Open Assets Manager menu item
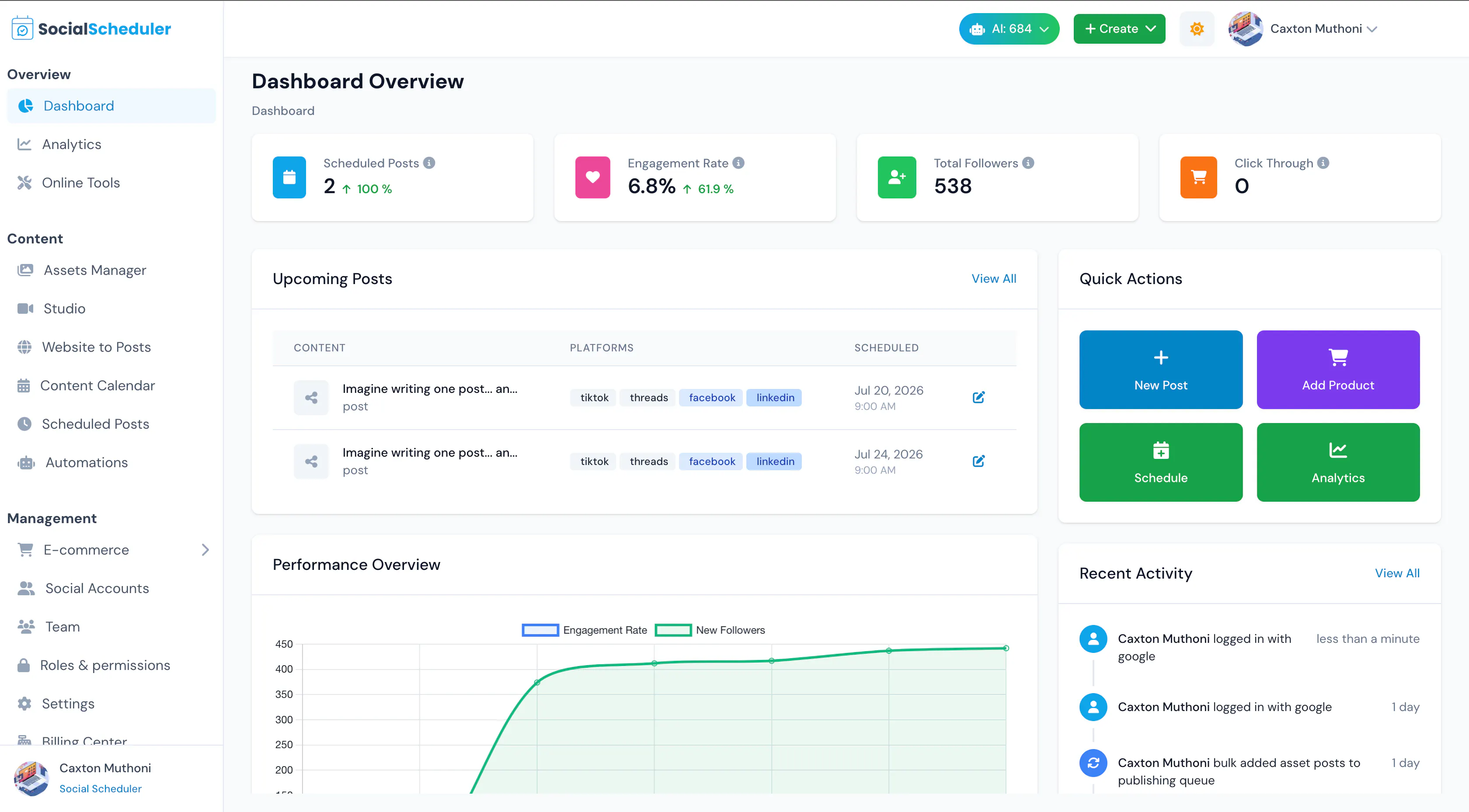The image size is (1469, 812). click(x=111, y=270)
